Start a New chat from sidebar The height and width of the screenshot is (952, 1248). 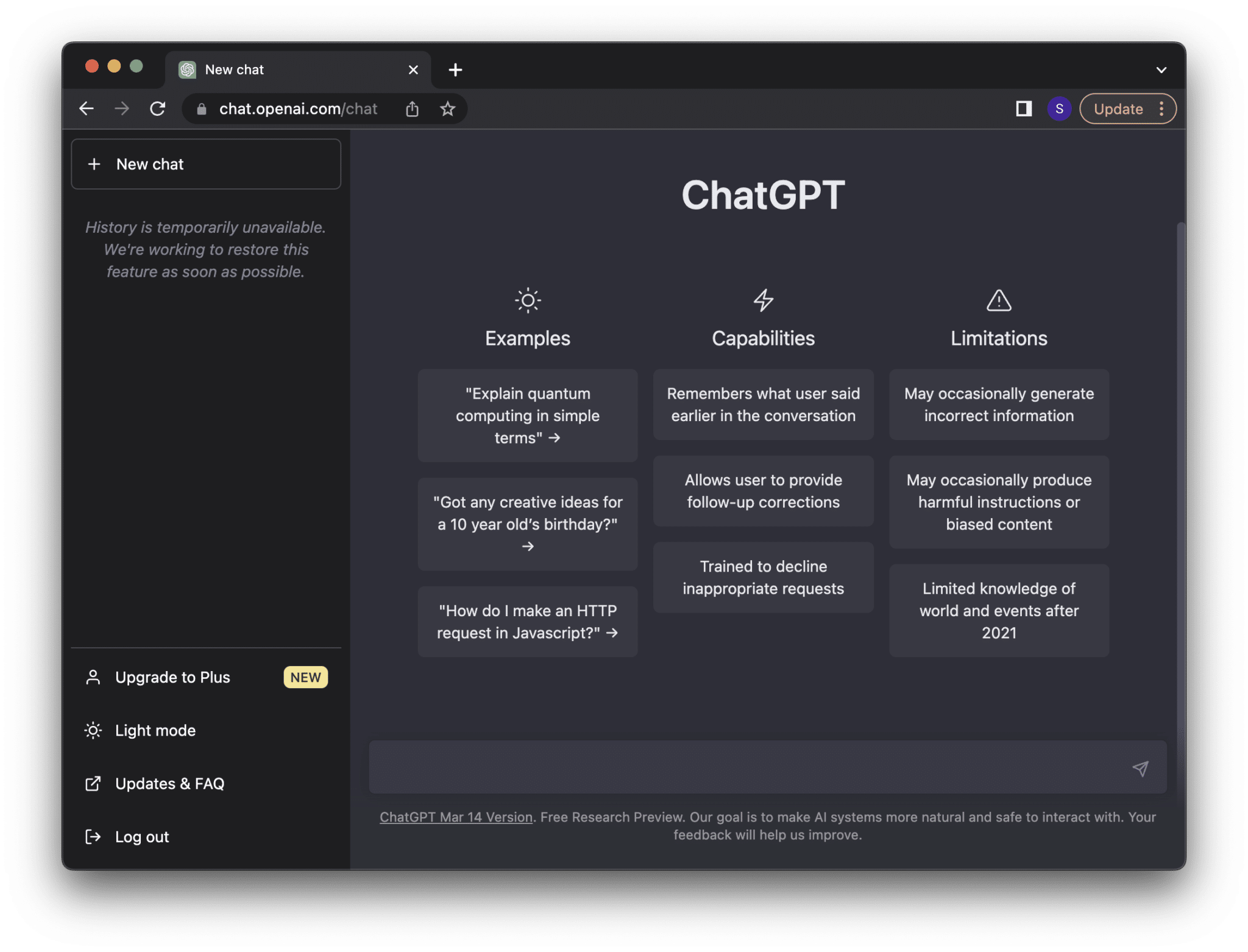click(x=206, y=164)
